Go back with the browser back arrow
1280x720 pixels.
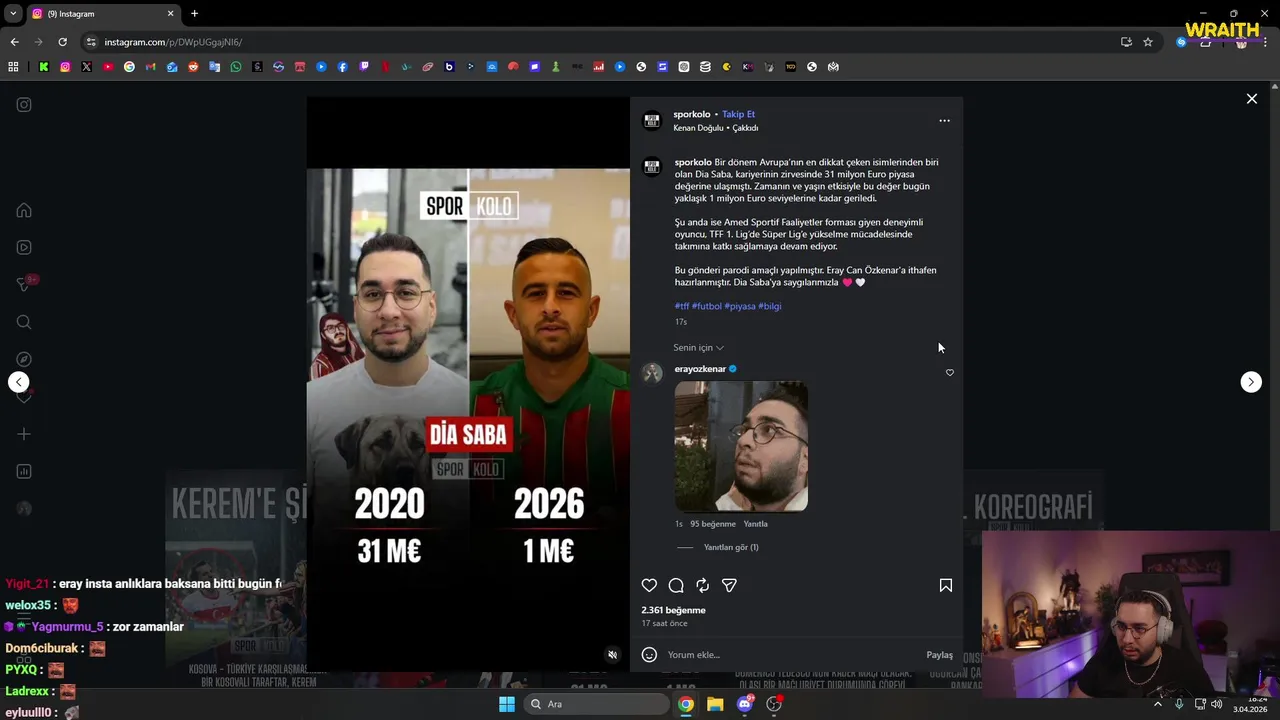[x=14, y=42]
